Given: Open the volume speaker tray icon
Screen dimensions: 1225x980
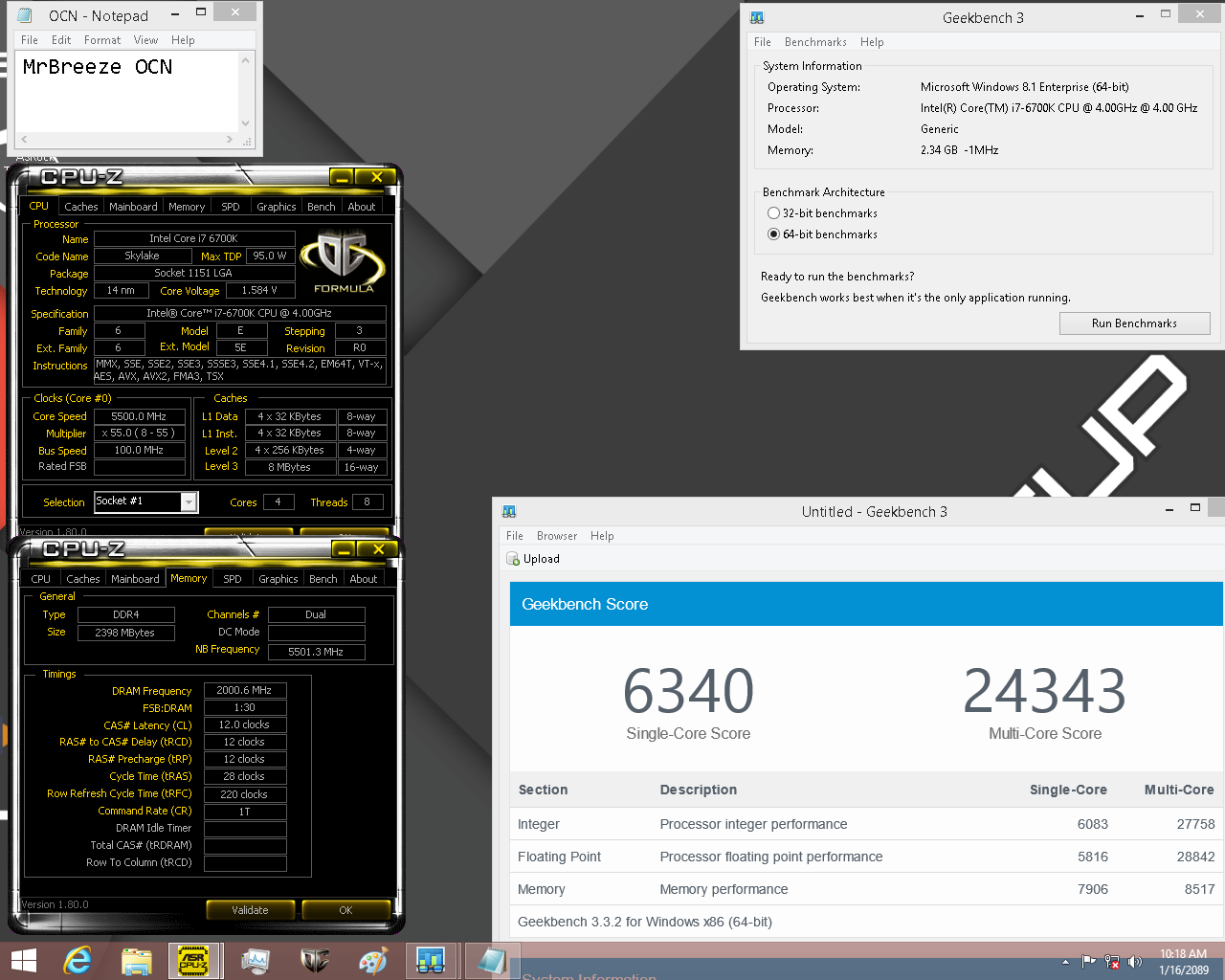Looking at the screenshot, I should pyautogui.click(x=1134, y=962).
